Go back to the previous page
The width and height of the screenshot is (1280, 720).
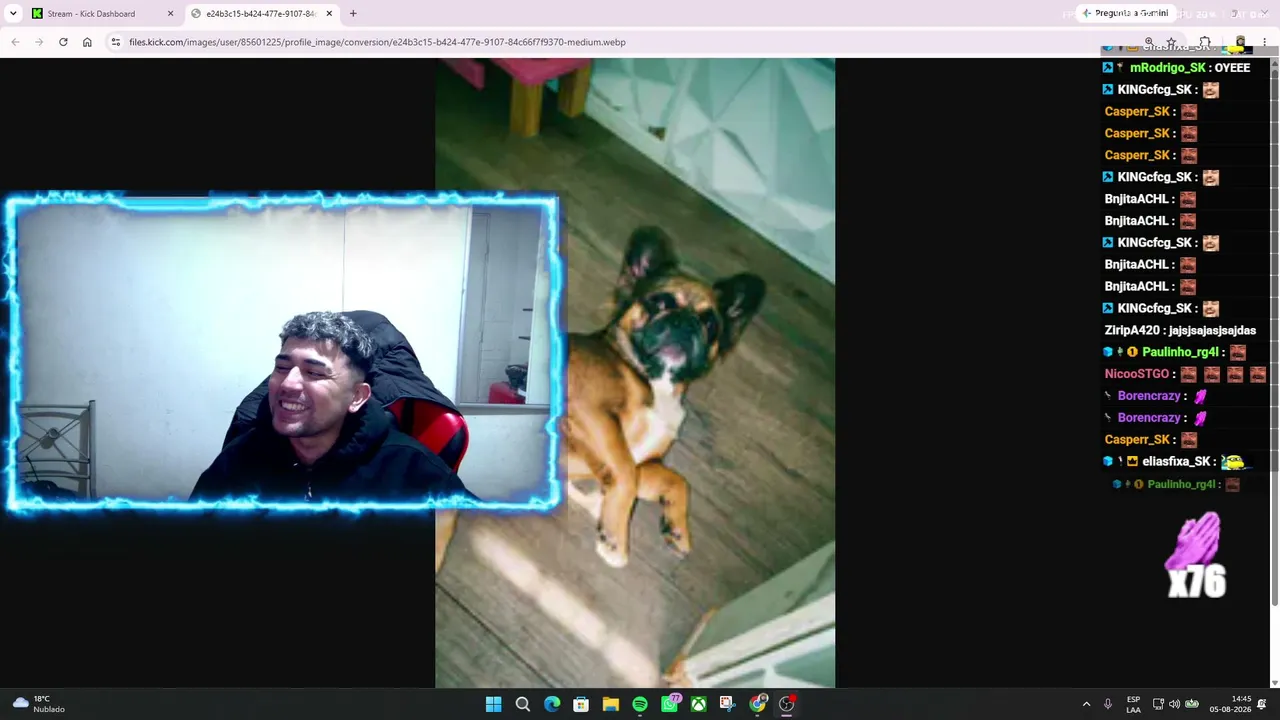point(15,42)
